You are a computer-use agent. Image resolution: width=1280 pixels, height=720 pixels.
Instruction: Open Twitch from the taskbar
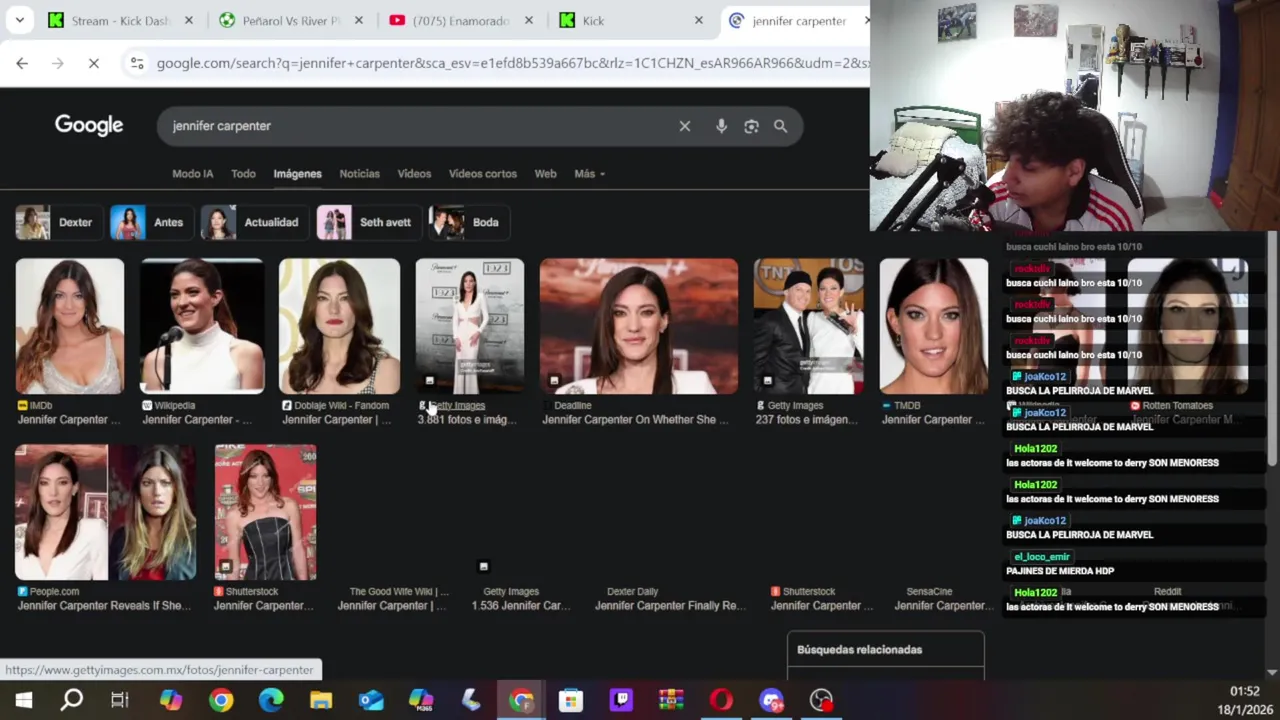point(621,700)
